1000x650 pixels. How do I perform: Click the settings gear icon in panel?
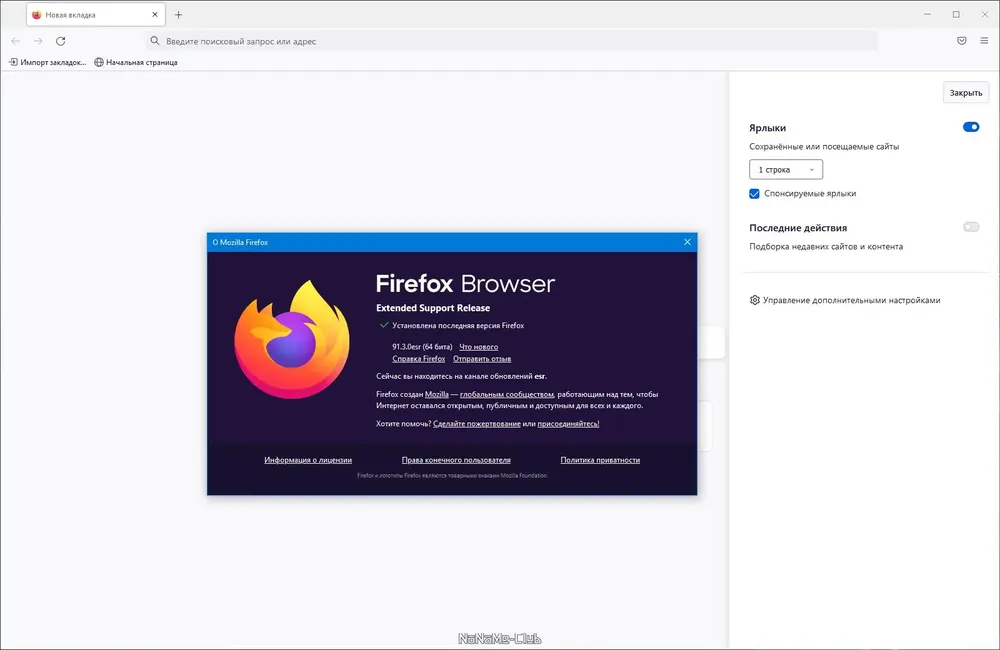pyautogui.click(x=754, y=300)
